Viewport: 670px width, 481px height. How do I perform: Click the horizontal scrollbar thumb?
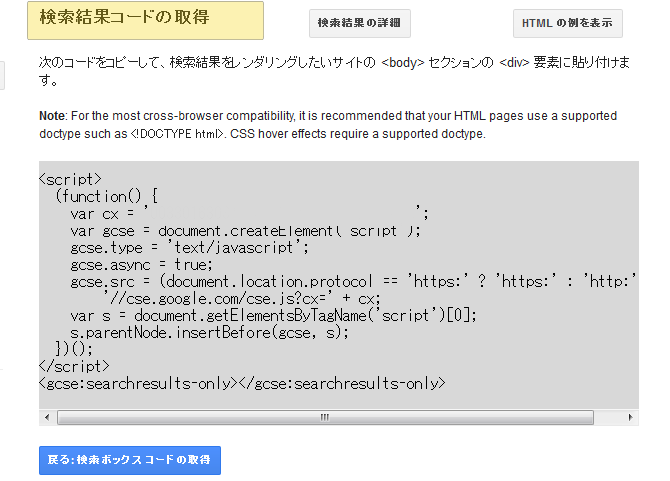click(325, 417)
